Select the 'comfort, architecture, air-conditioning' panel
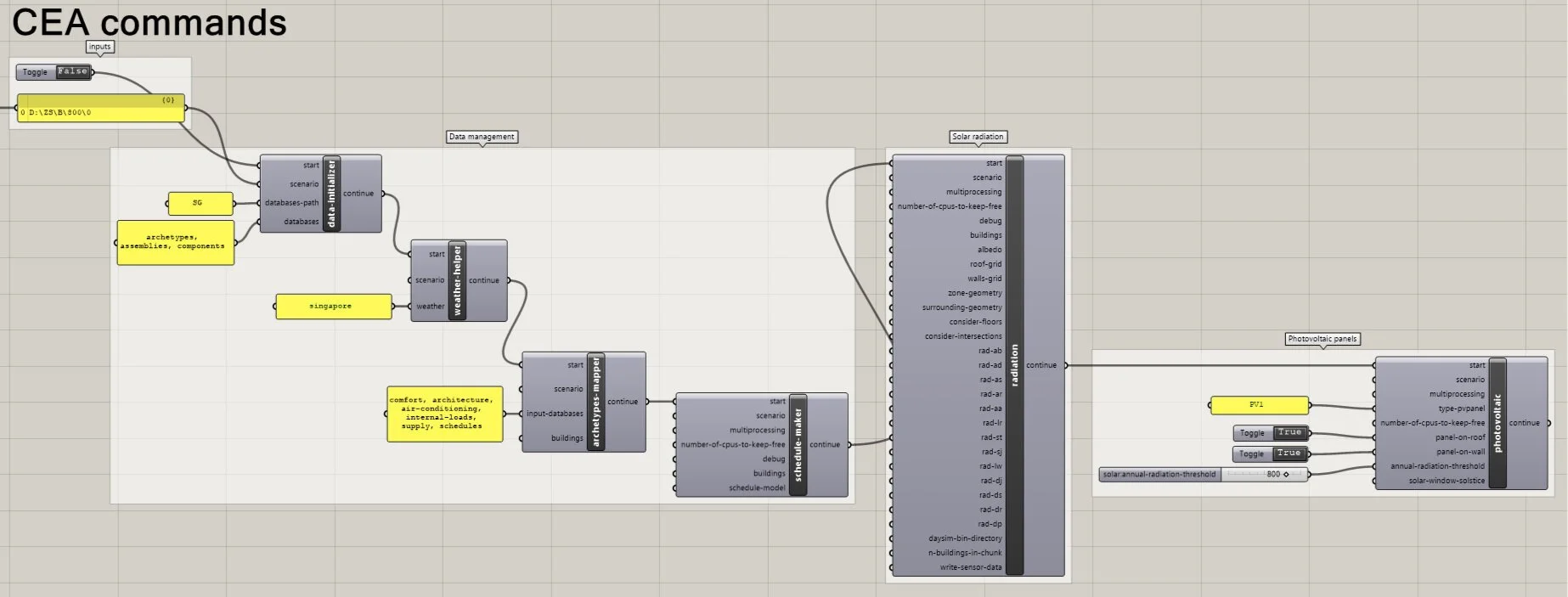Screen dimensions: 1568x597 coord(445,414)
